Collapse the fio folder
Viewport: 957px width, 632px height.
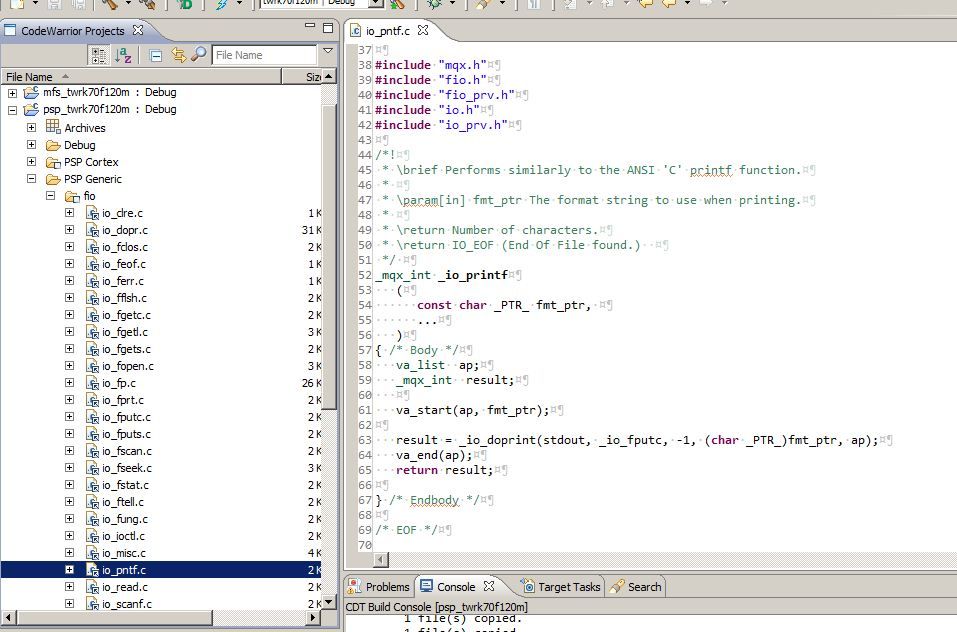point(51,196)
